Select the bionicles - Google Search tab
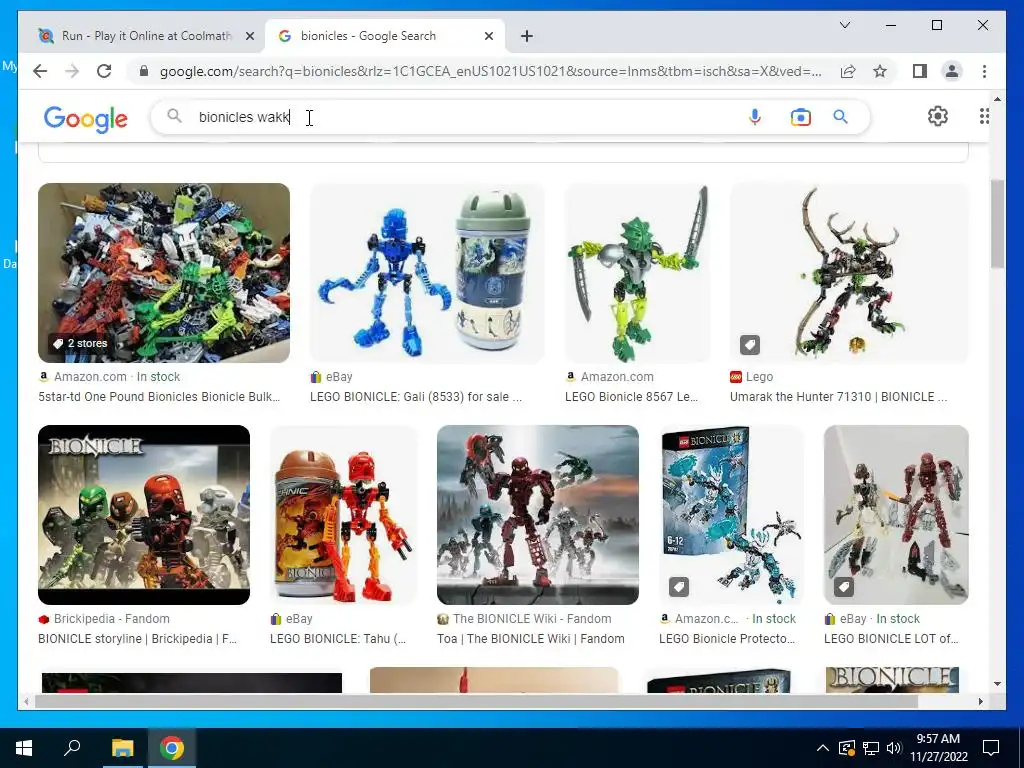Image resolution: width=1024 pixels, height=768 pixels. [x=384, y=36]
